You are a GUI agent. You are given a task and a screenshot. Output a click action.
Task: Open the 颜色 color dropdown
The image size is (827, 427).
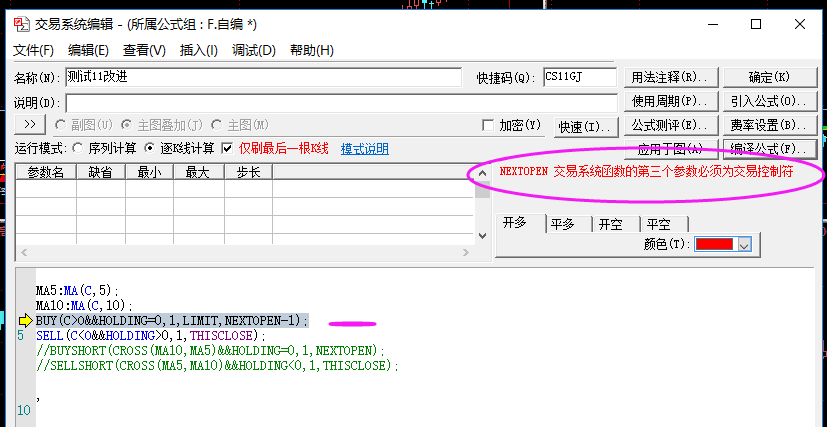coord(743,244)
